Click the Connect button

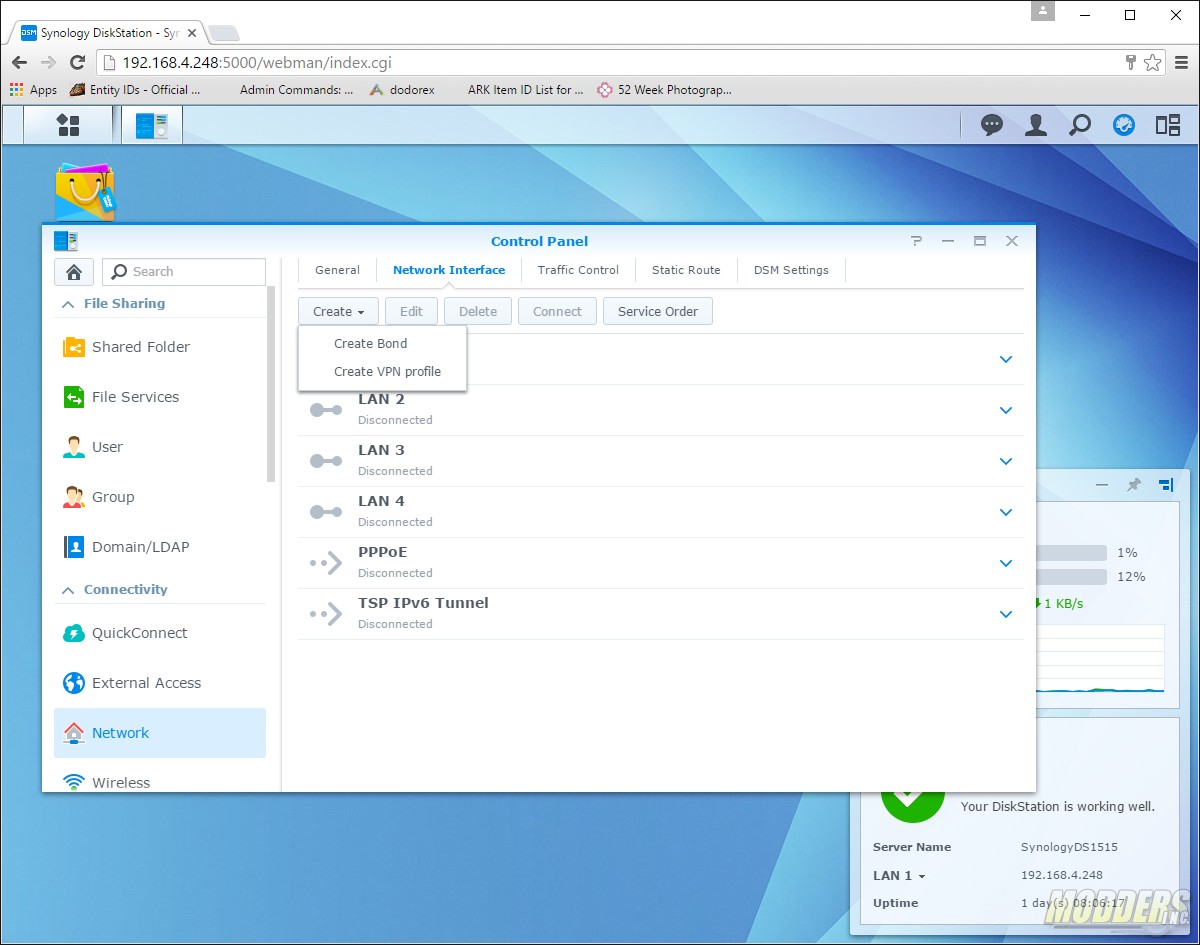[x=557, y=311]
